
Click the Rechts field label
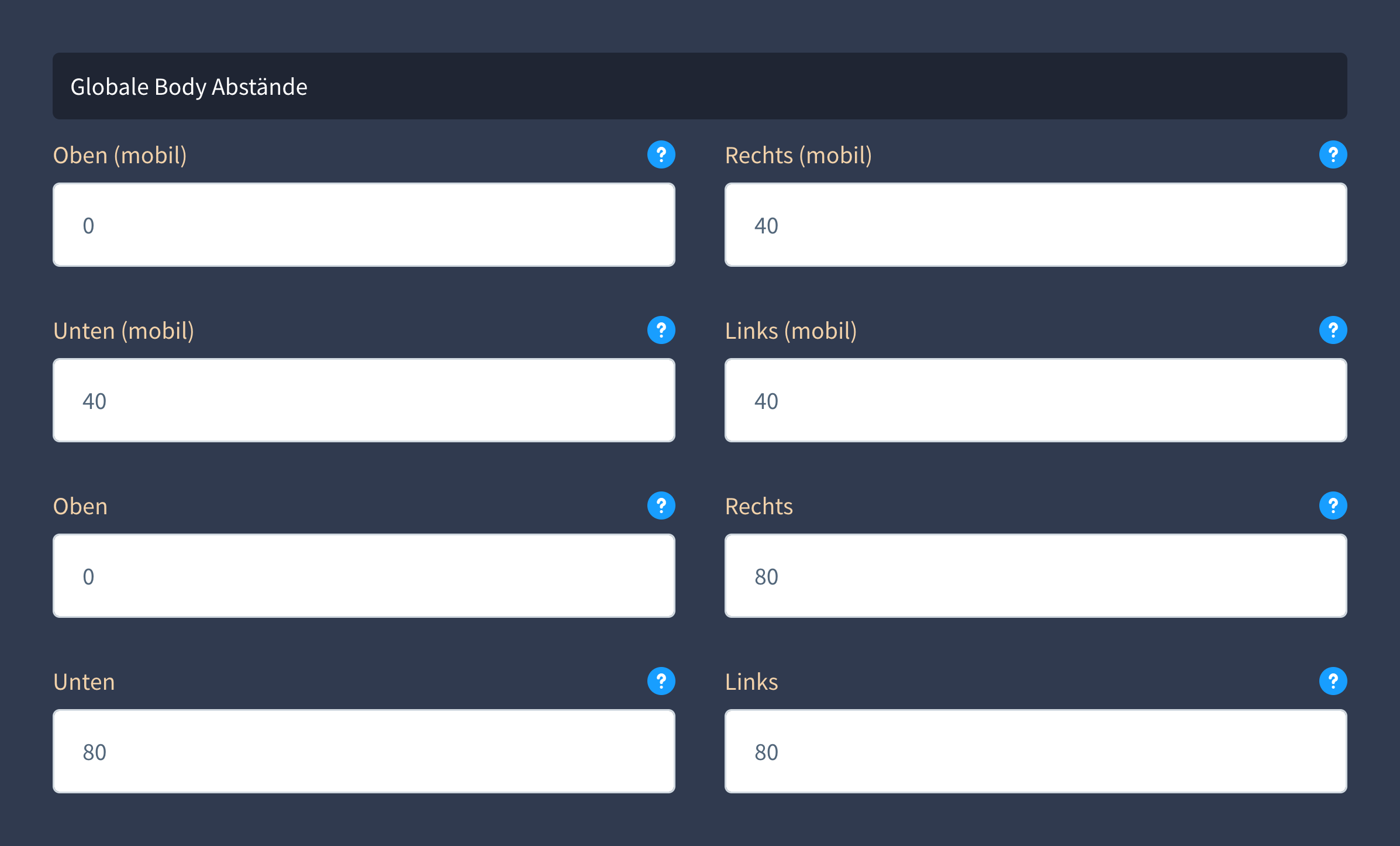[758, 507]
